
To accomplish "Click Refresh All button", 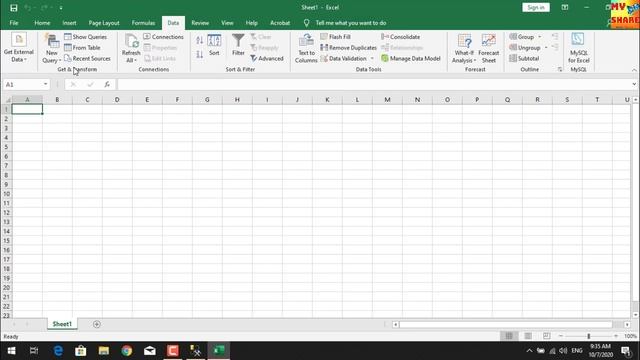I will [x=131, y=48].
